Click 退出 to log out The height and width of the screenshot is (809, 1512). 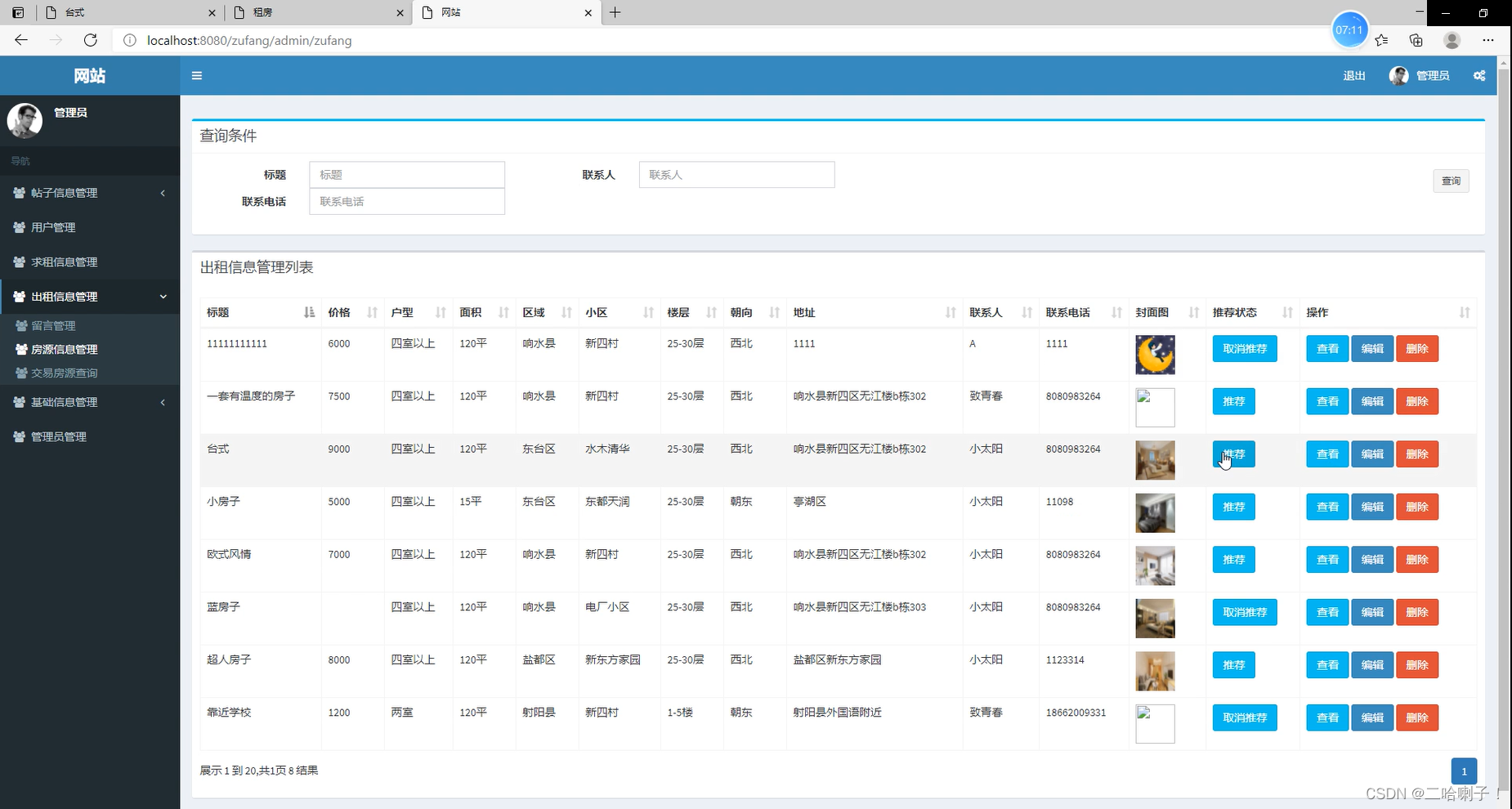[x=1354, y=76]
